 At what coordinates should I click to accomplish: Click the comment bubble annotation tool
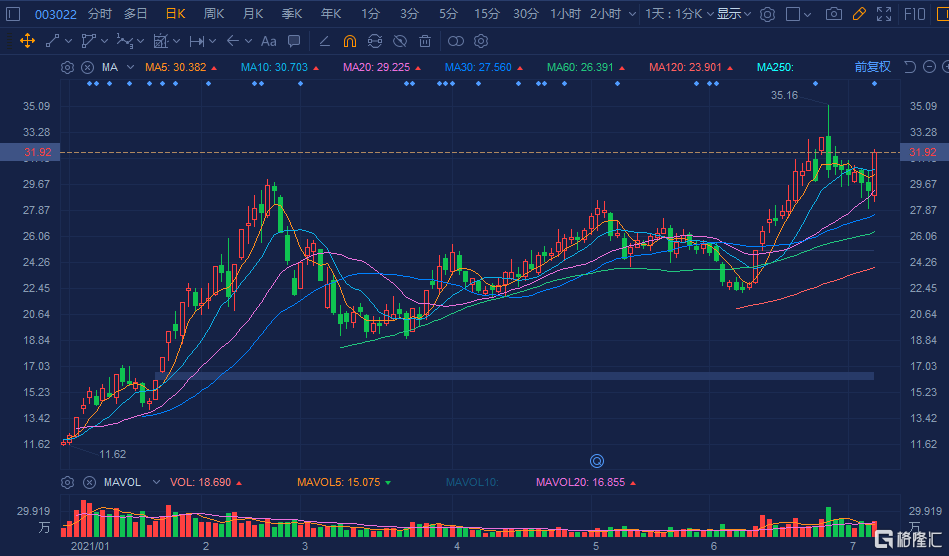click(293, 41)
